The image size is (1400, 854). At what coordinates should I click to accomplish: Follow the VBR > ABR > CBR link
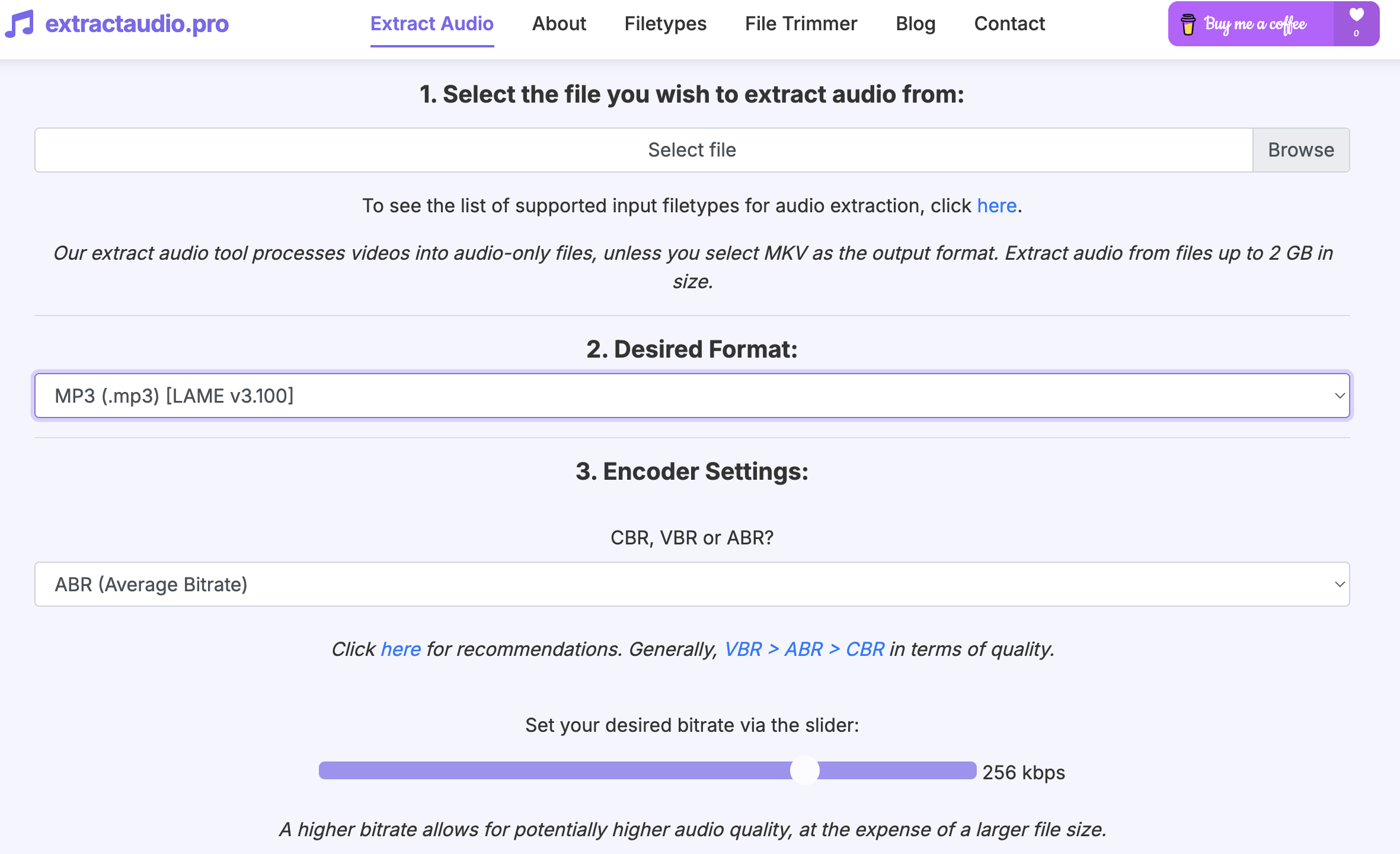click(804, 649)
